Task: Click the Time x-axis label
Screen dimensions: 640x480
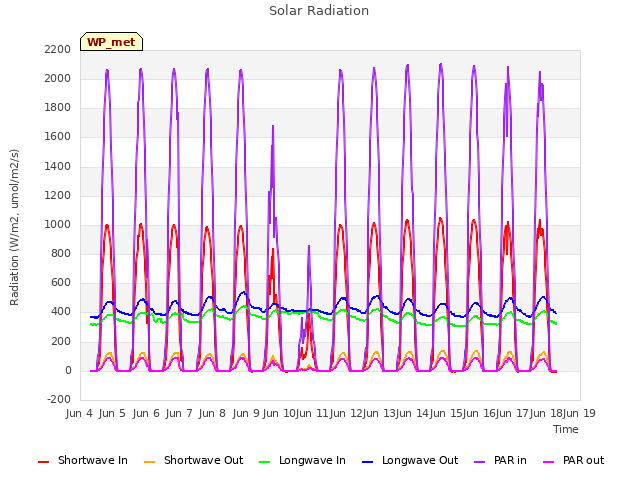Action: click(566, 429)
